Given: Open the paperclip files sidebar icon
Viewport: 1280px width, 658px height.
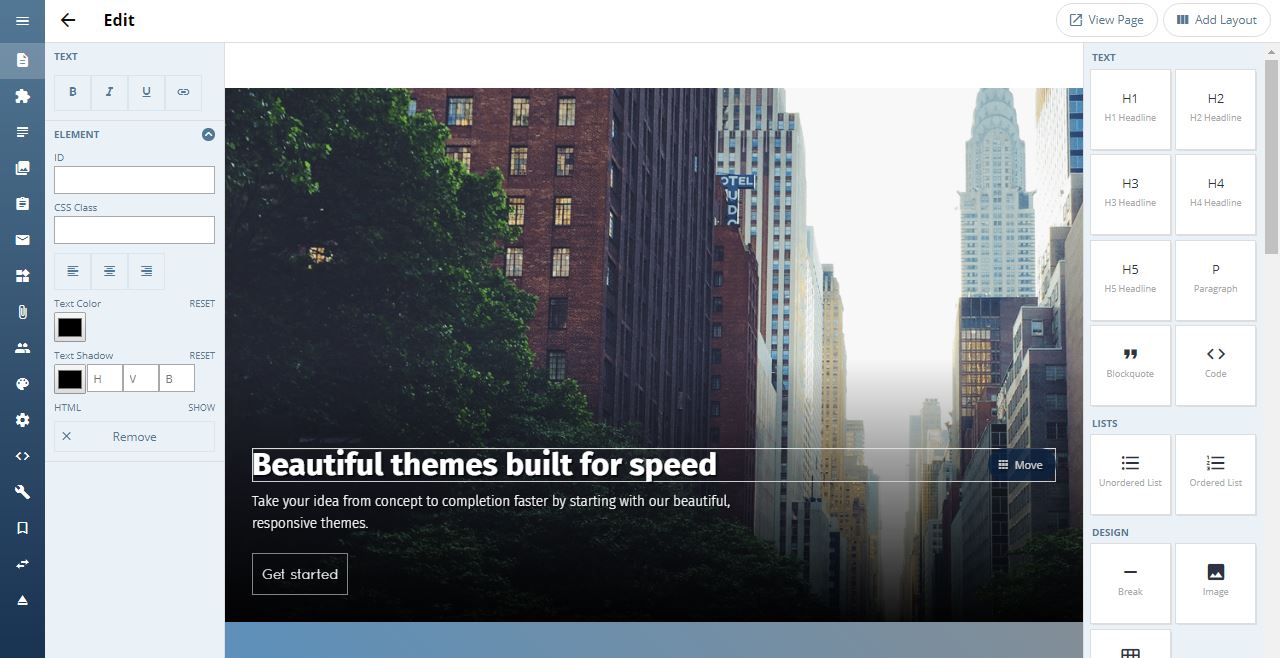Looking at the screenshot, I should click(x=22, y=312).
